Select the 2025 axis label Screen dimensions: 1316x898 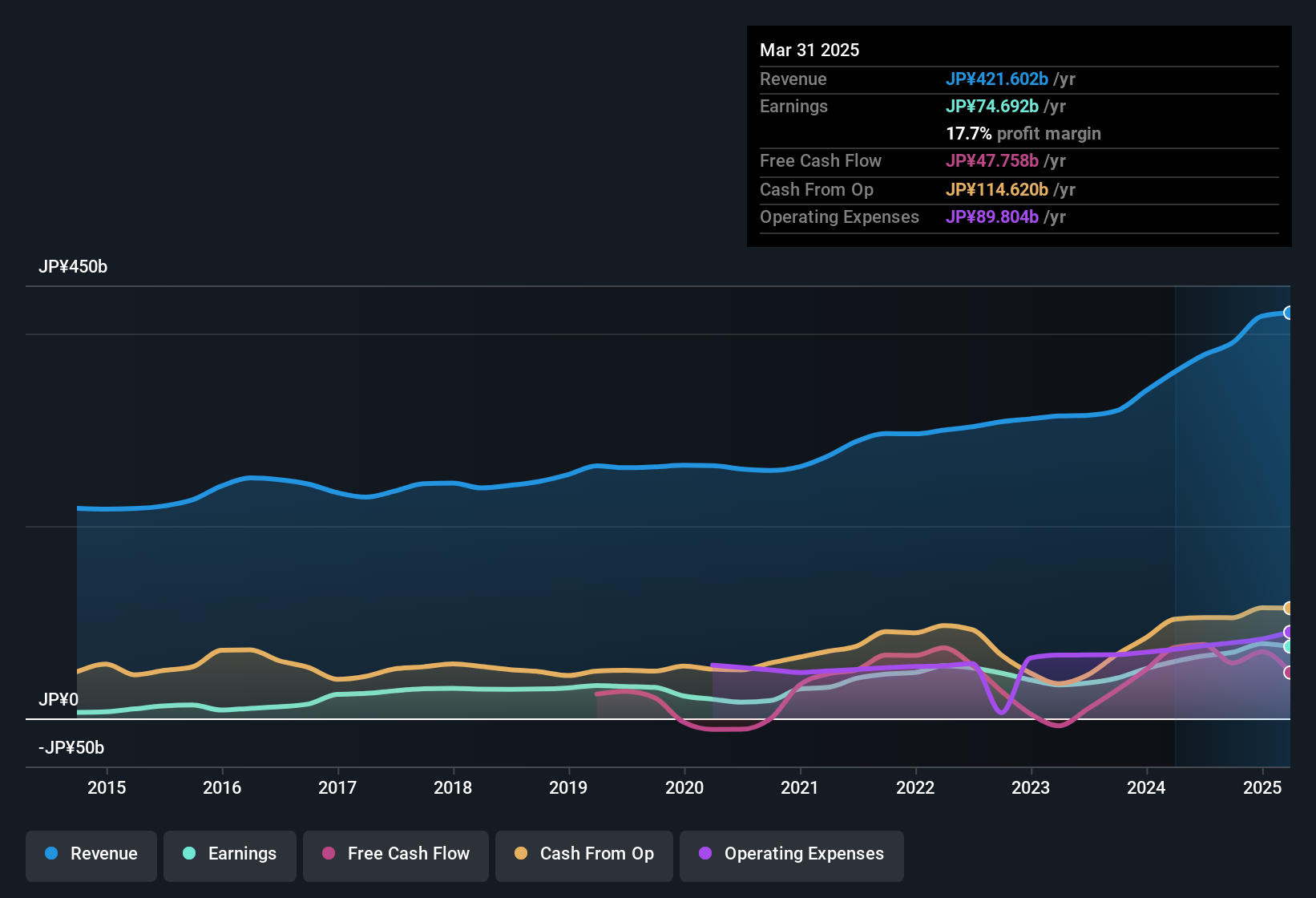pos(1263,788)
